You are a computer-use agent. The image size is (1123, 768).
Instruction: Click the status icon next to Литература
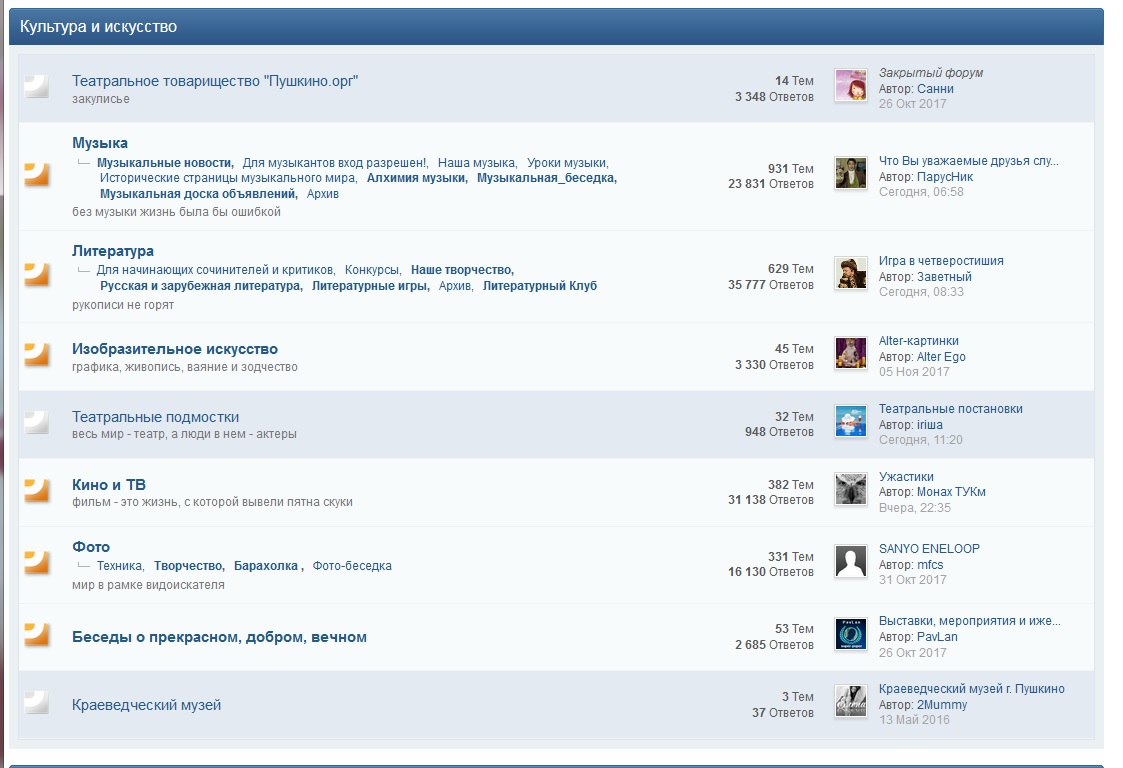pyautogui.click(x=37, y=273)
